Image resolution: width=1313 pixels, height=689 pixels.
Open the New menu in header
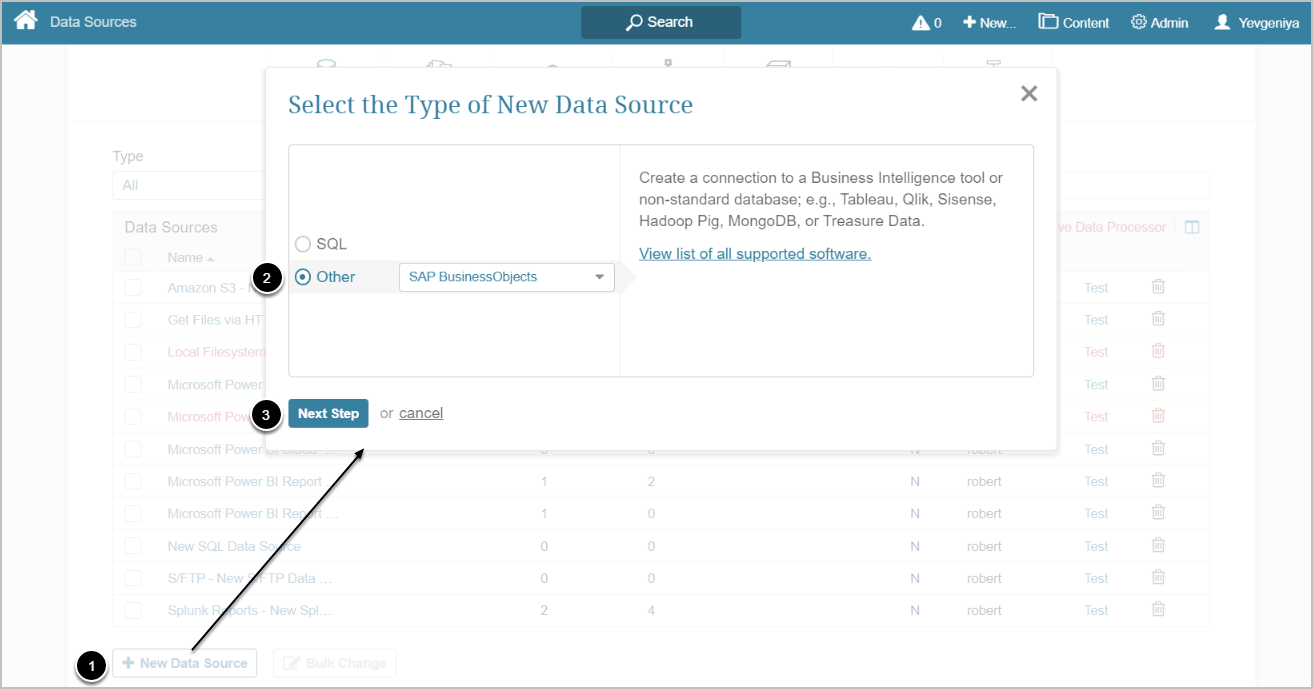click(989, 23)
